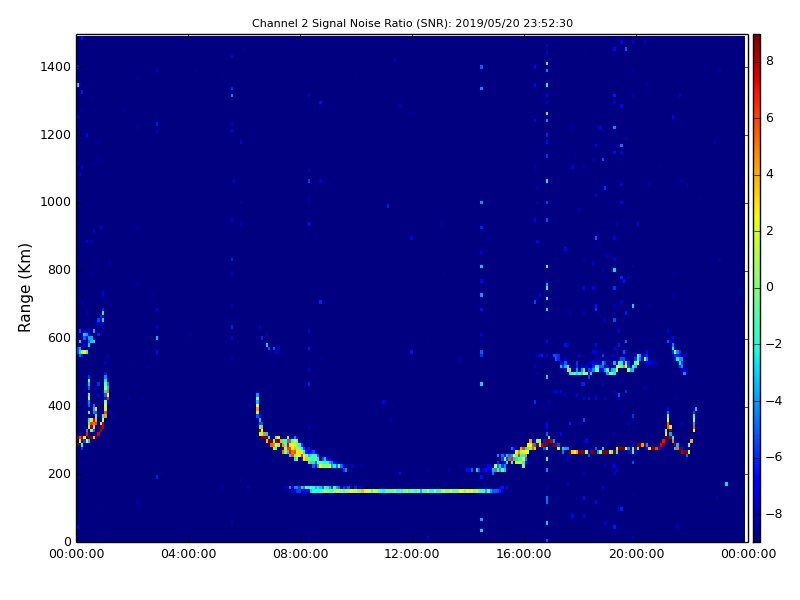Click the plot title showing Channel 2 SNR
800x600 pixels.
click(x=412, y=23)
